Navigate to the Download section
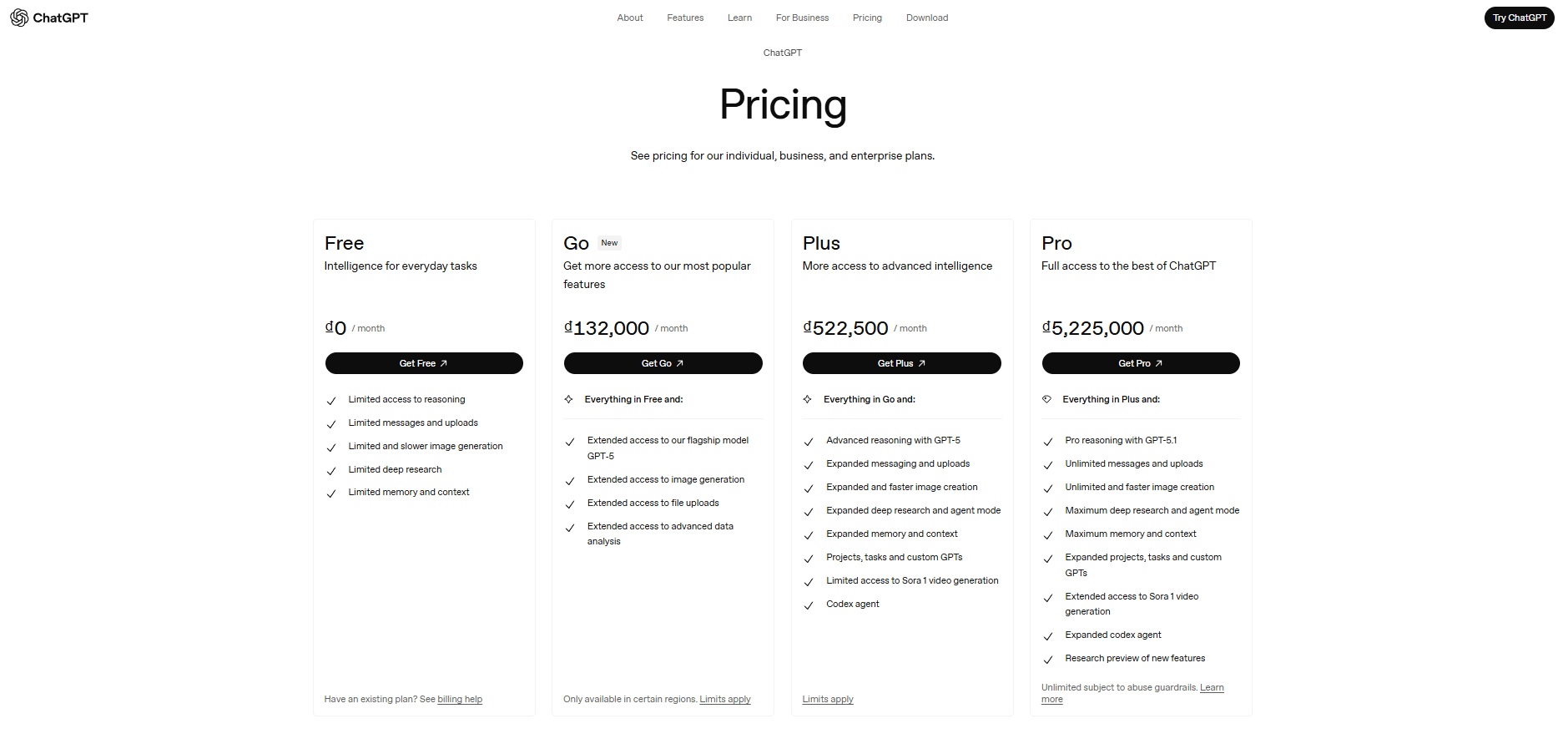 tap(926, 18)
